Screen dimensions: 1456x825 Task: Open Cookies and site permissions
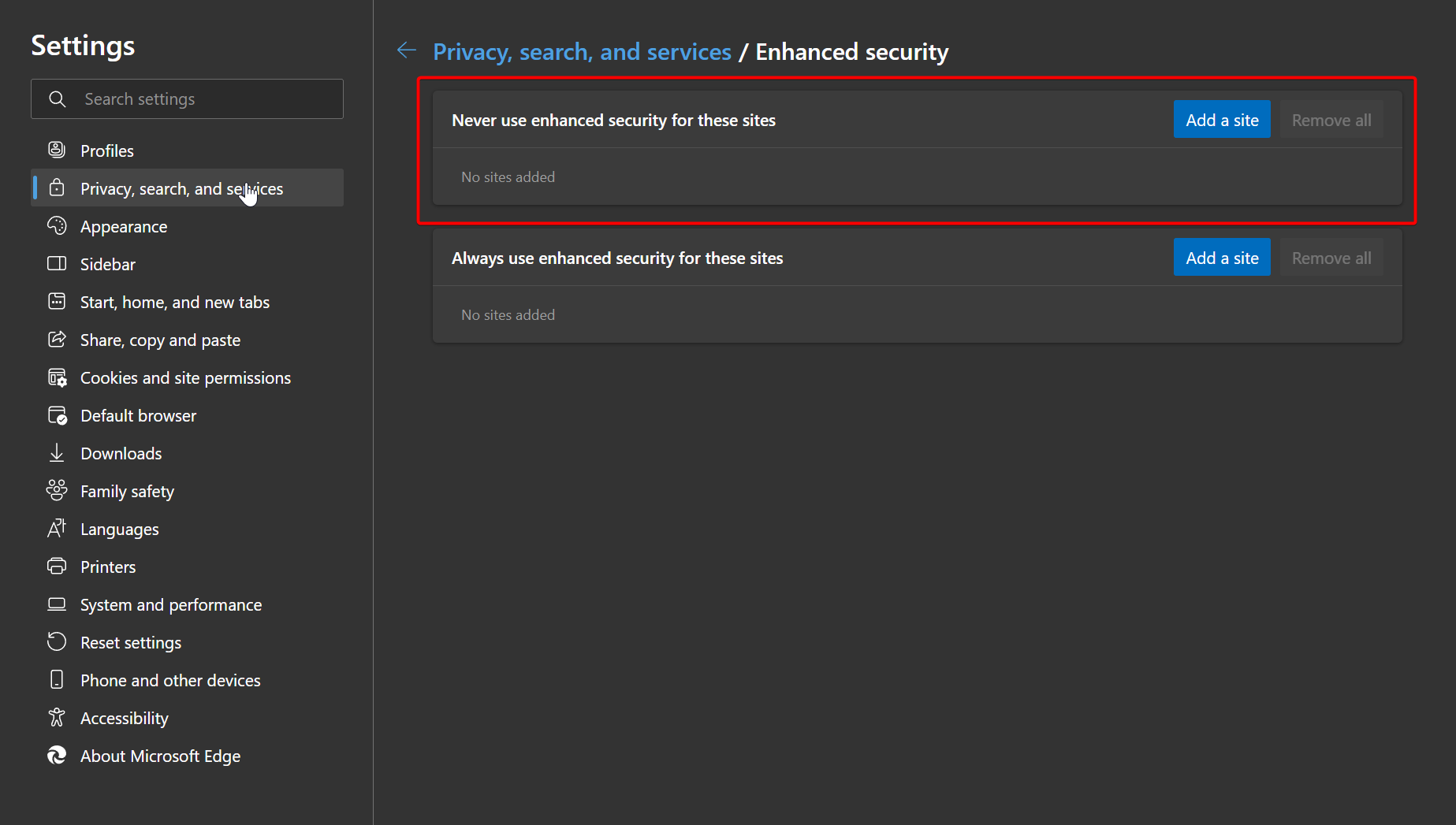point(185,378)
